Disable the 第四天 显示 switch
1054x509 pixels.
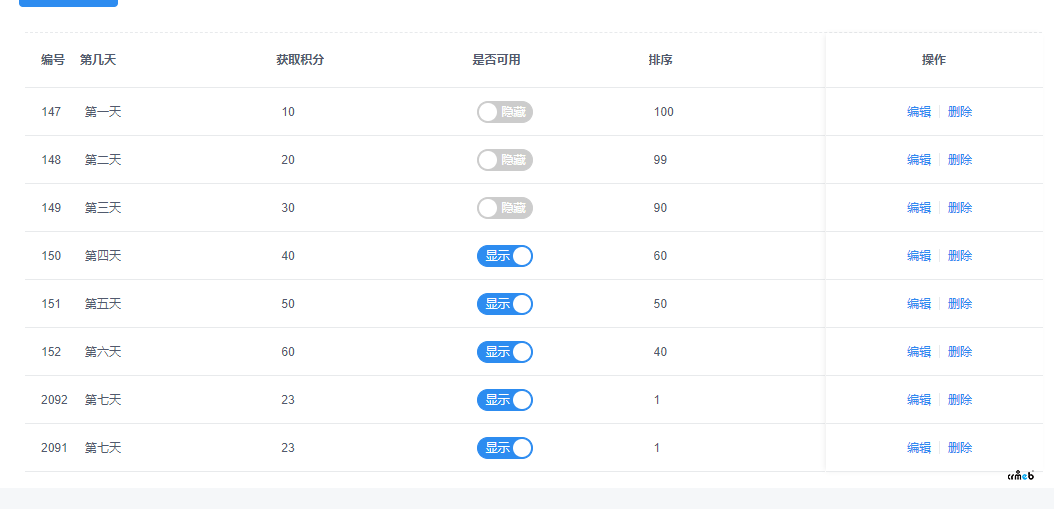(x=504, y=256)
